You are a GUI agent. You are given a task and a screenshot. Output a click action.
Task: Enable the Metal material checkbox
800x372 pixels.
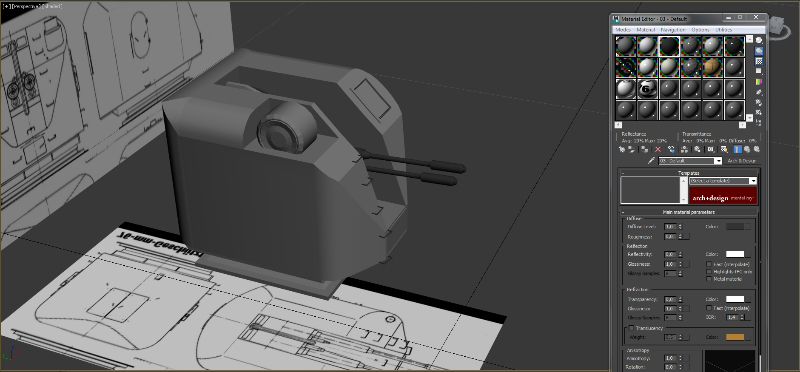coord(709,279)
